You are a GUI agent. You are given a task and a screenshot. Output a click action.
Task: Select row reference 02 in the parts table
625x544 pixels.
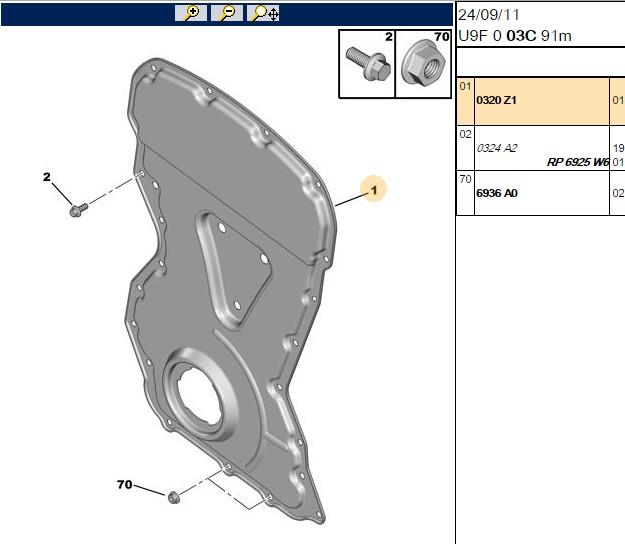[x=465, y=134]
